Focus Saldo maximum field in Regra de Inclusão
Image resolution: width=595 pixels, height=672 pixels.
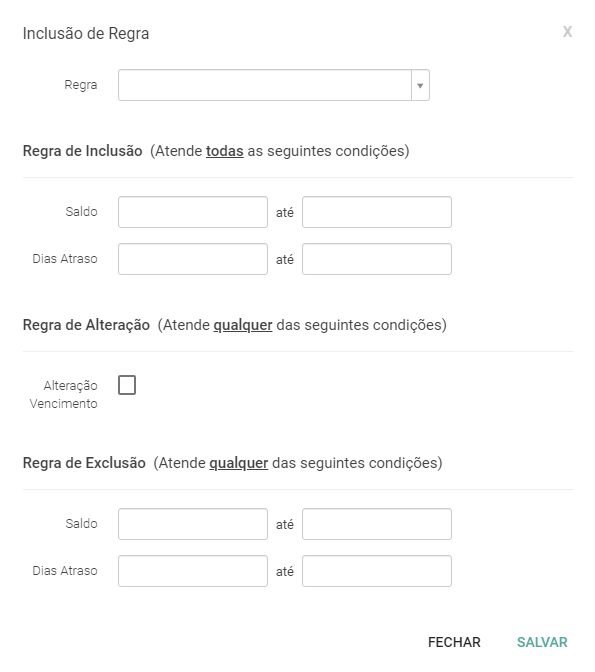[x=377, y=212]
